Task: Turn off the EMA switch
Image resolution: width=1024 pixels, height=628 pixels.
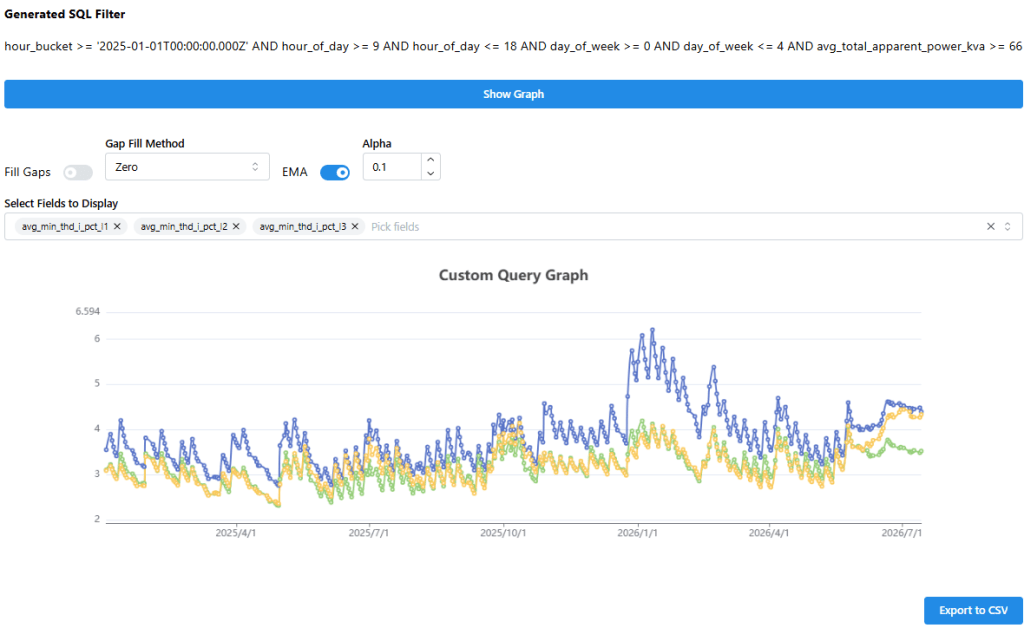Action: point(335,172)
